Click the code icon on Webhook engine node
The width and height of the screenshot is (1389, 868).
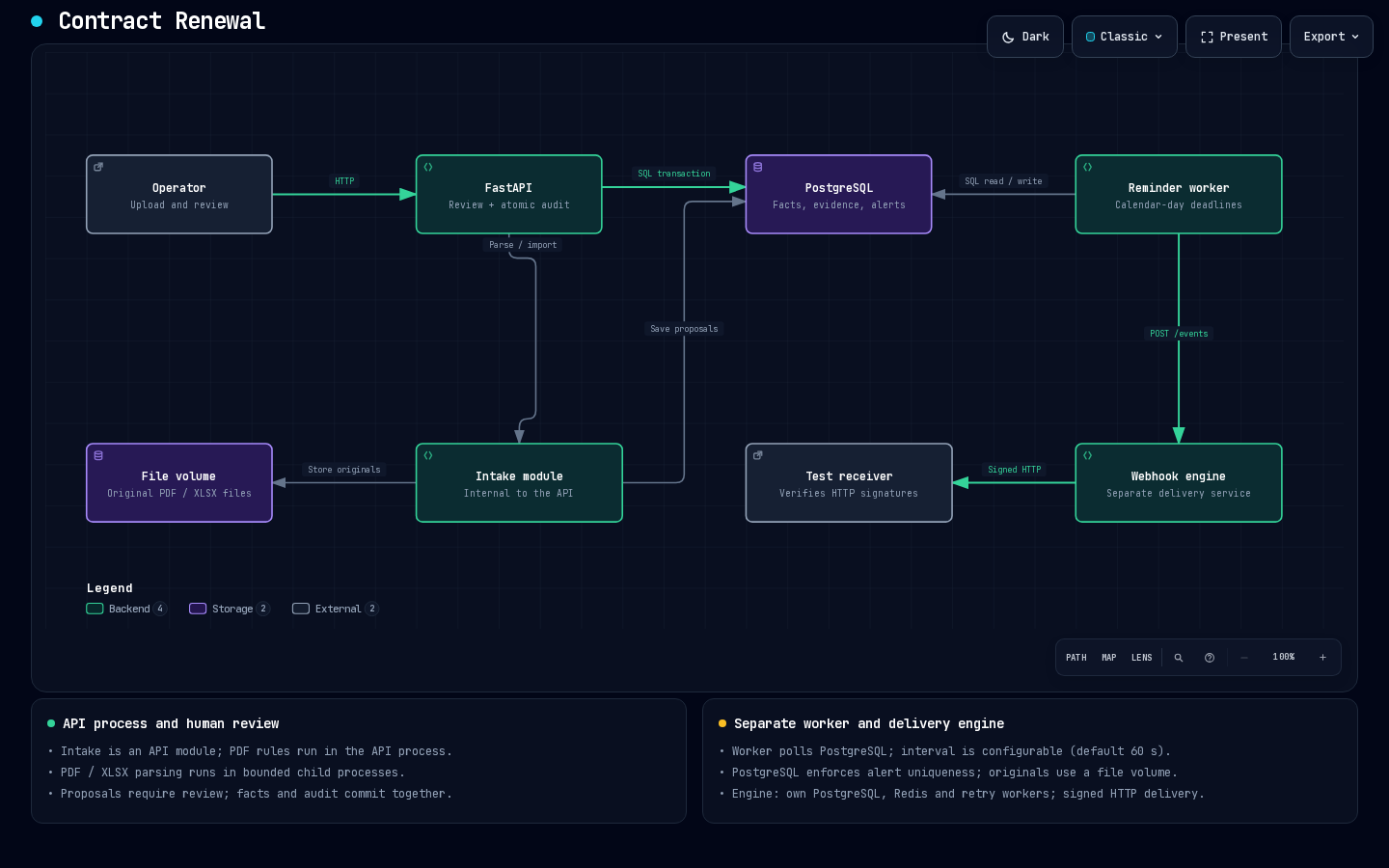click(x=1088, y=455)
